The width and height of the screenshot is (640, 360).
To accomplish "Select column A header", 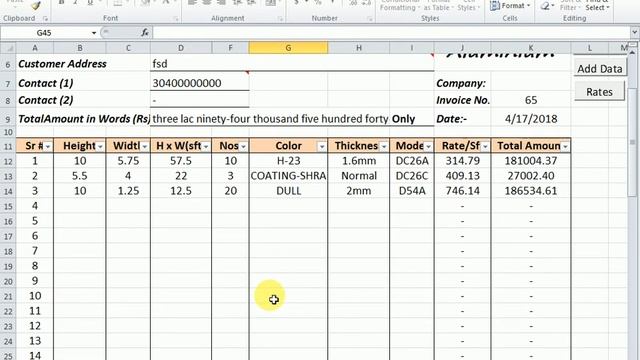I will (35, 48).
